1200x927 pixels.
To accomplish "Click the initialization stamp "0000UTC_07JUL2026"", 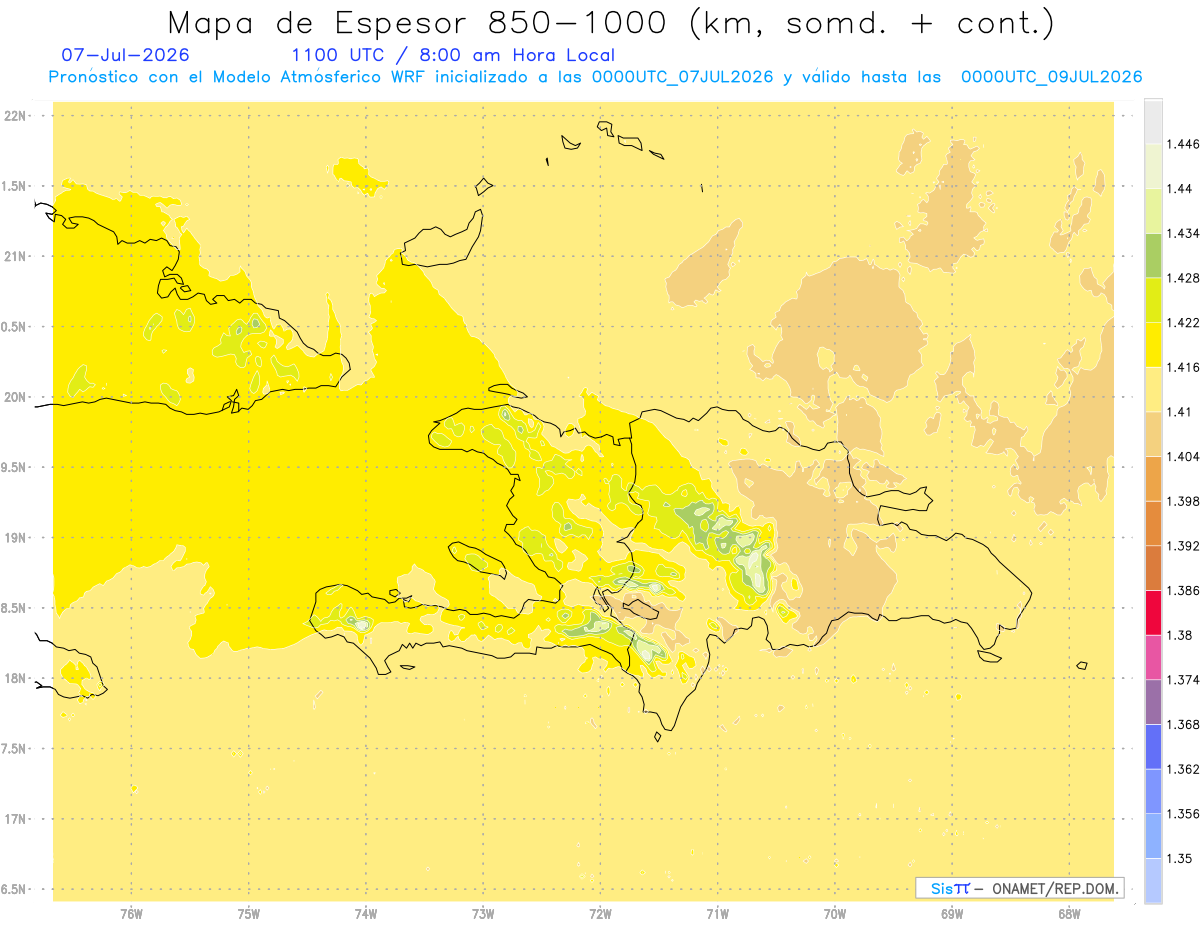I will [682, 77].
